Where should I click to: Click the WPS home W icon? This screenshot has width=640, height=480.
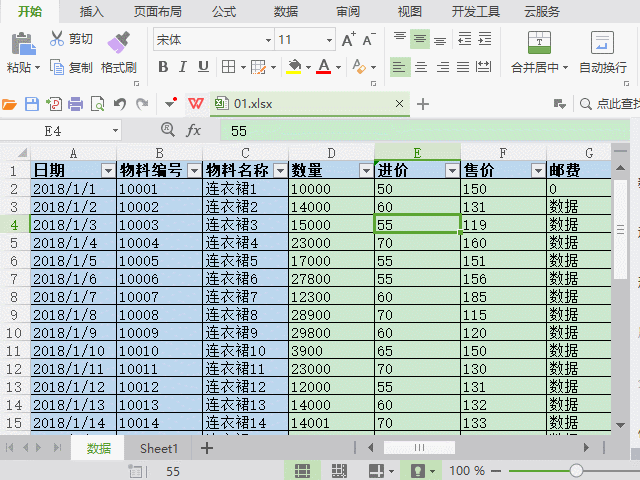(x=196, y=104)
